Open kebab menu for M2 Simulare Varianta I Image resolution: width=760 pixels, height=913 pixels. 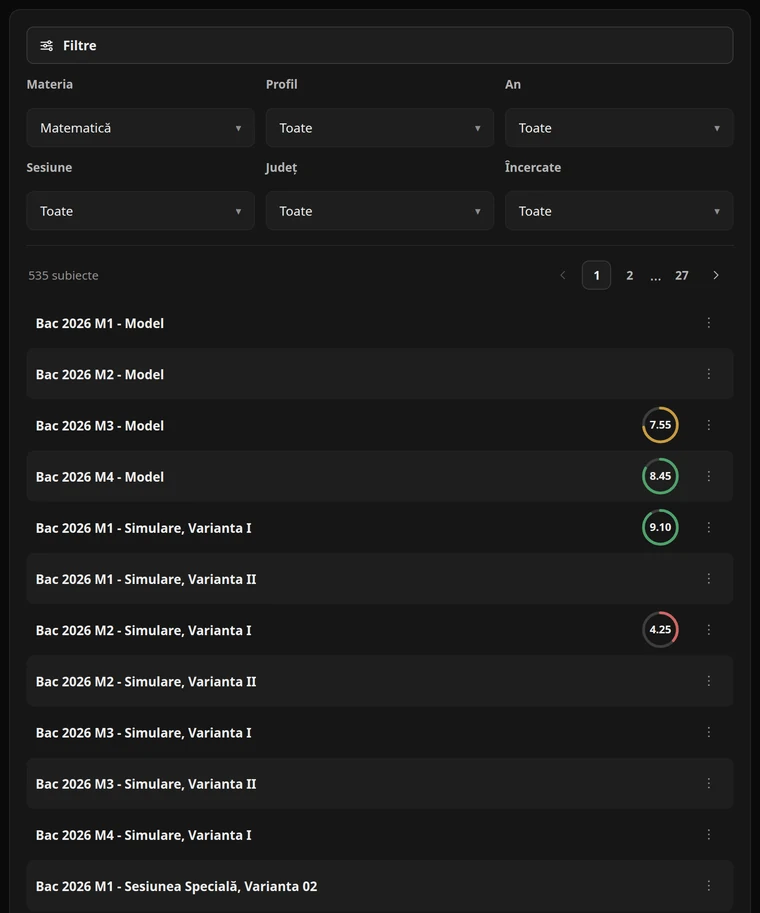(708, 629)
